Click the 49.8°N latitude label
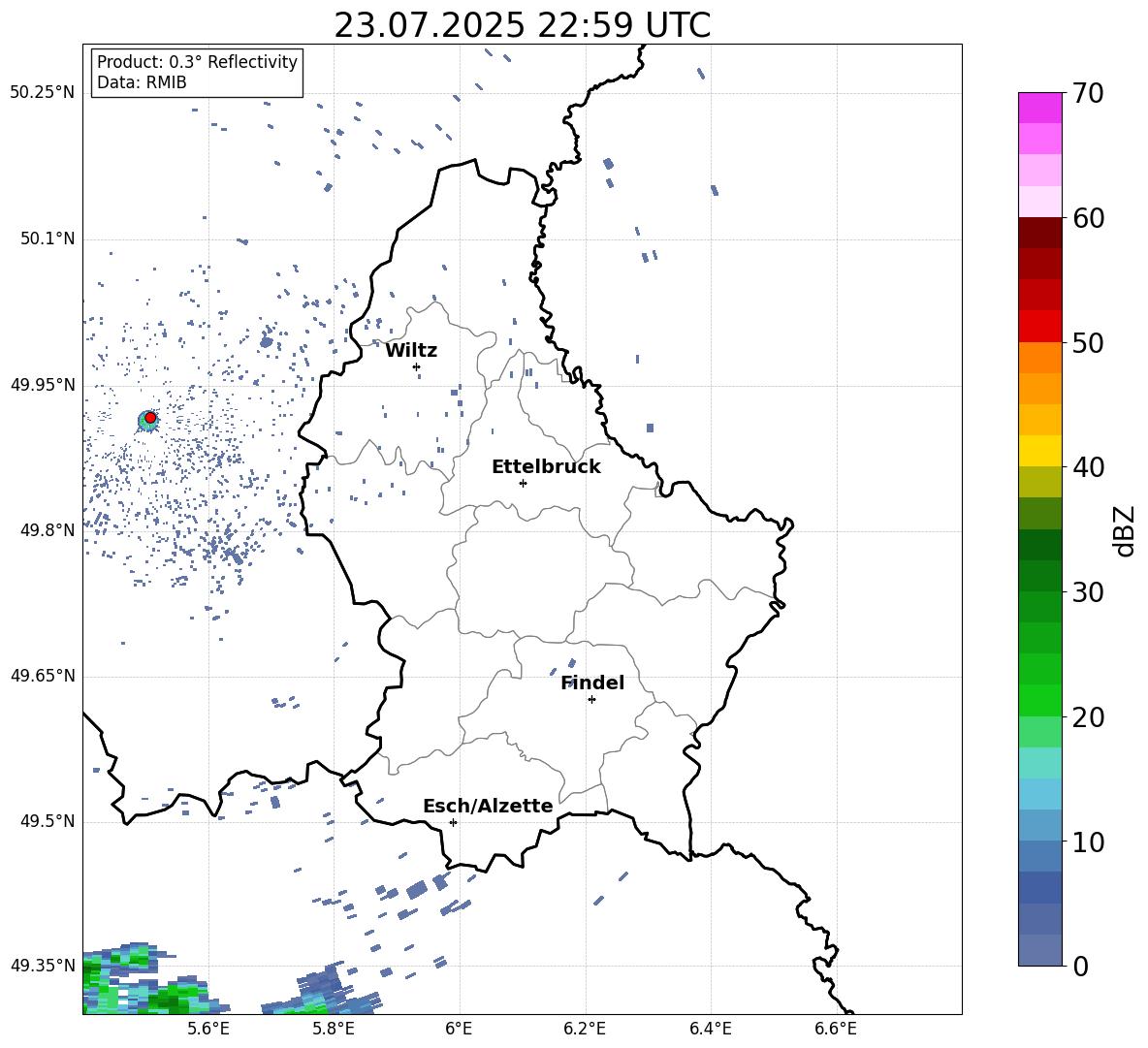Screen dimensions: 1148x1048 pyautogui.click(x=48, y=530)
